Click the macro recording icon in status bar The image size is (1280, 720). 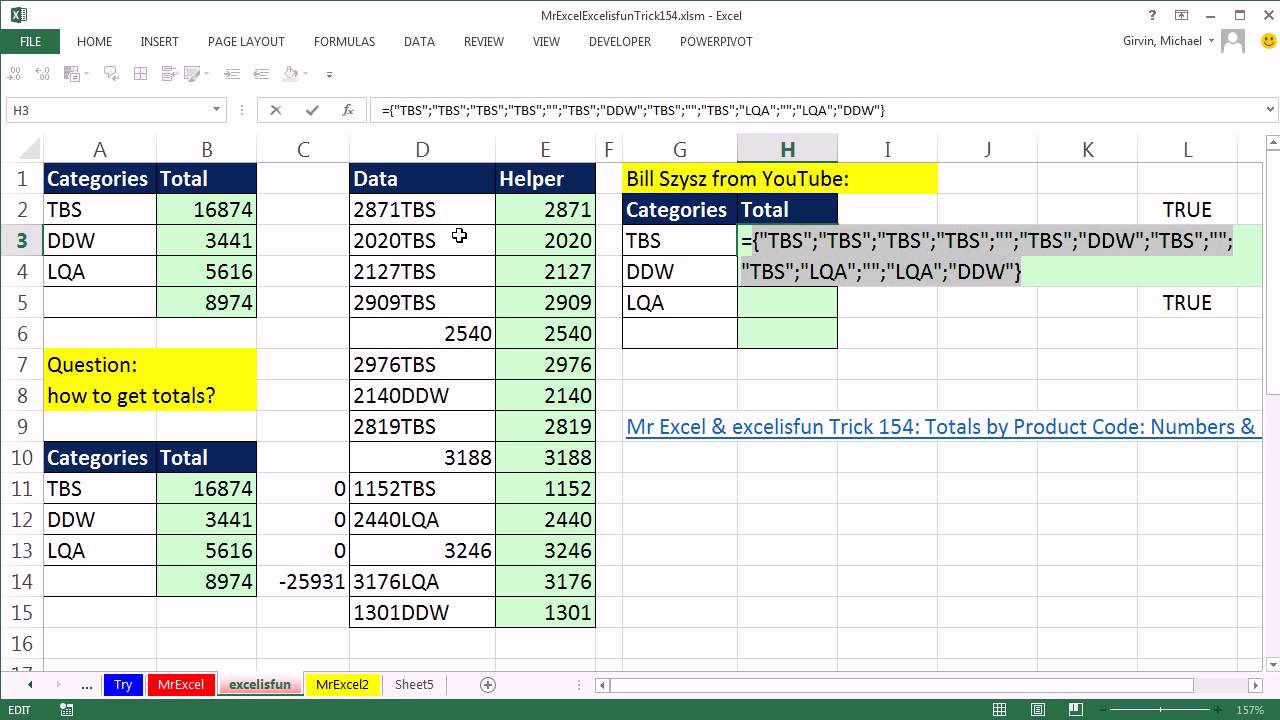(x=67, y=710)
